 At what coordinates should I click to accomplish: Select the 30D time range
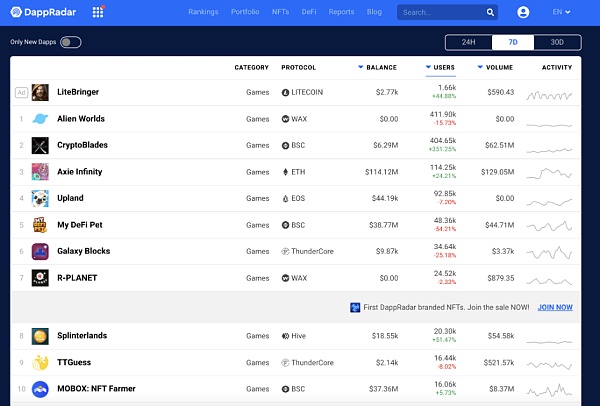tap(557, 42)
